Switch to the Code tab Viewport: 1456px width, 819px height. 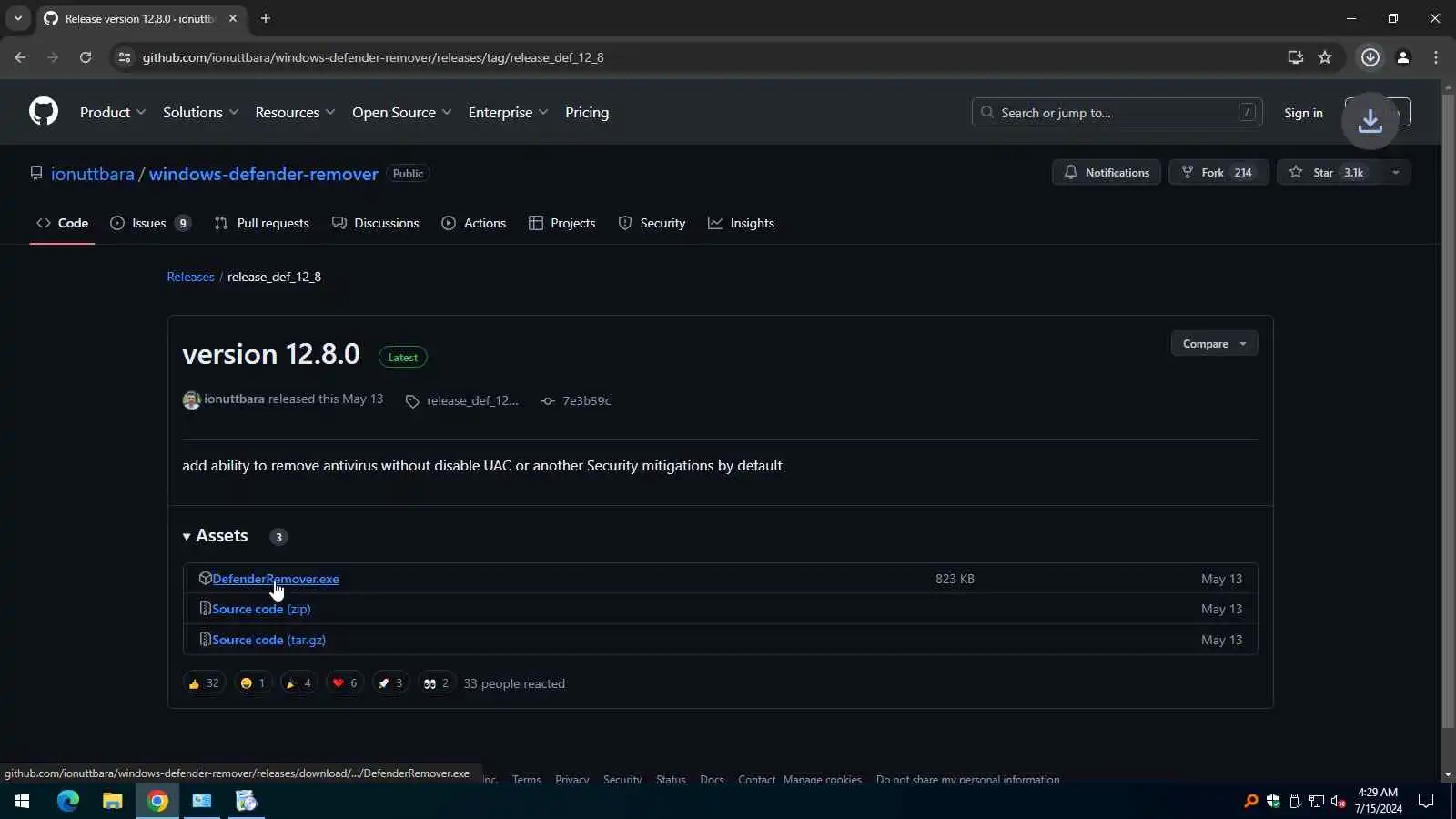point(62,223)
